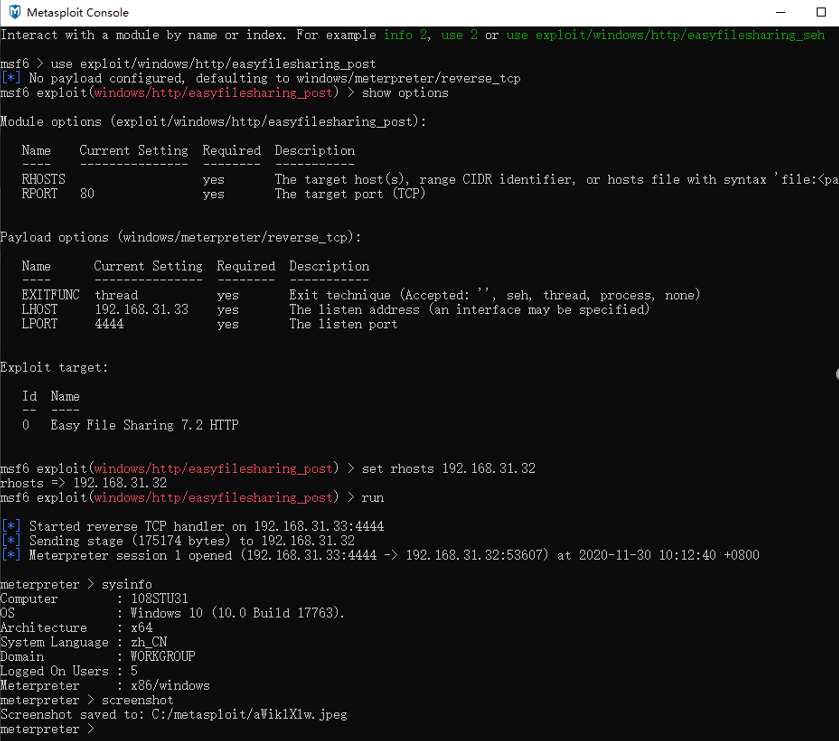Click the 'run' command text

372,498
